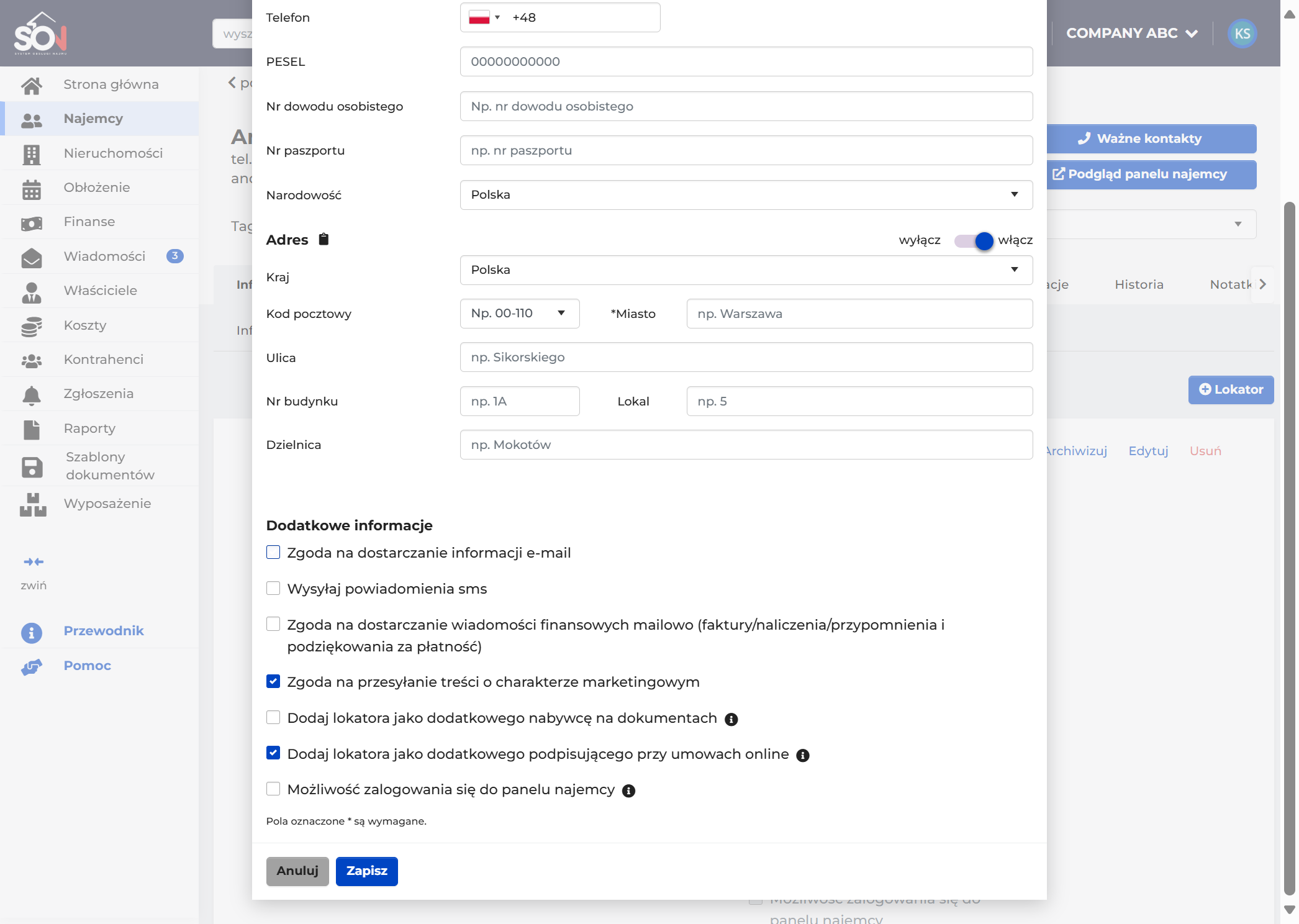
Task: Check Dodaj lokatora jako dodatkowego nabywcę
Action: (273, 717)
